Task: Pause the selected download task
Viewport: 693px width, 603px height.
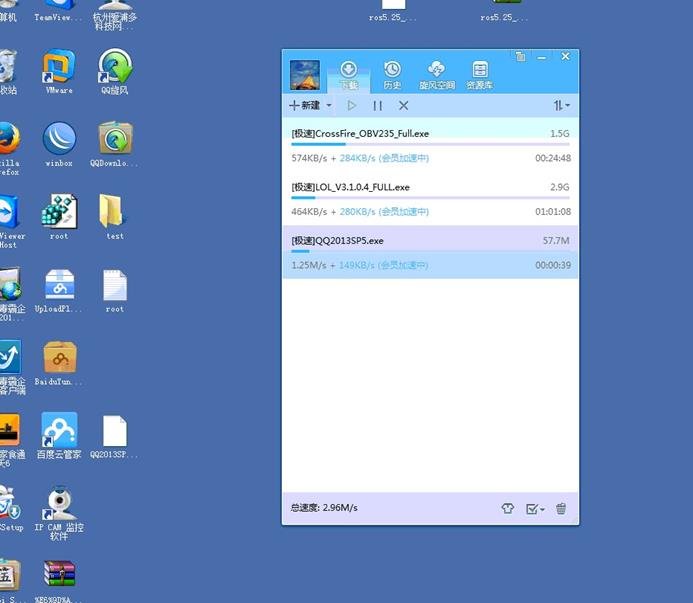Action: click(377, 106)
